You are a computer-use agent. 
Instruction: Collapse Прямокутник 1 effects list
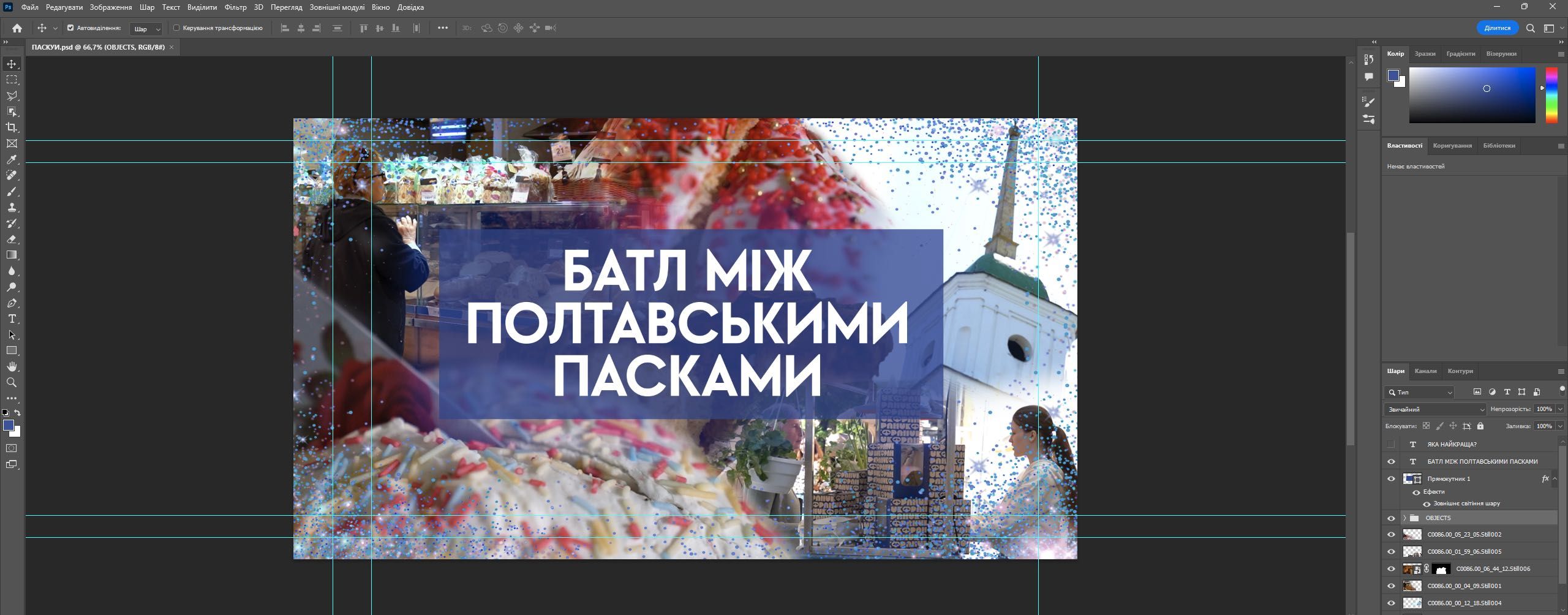(1555, 478)
